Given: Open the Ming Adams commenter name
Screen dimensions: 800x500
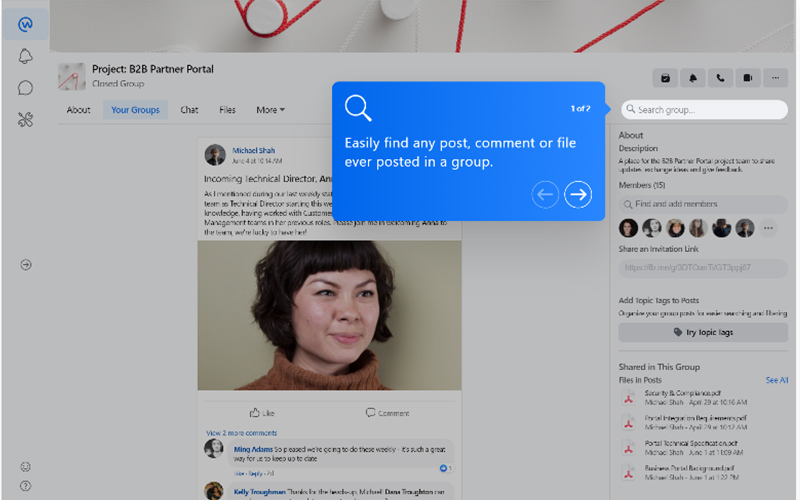Looking at the screenshot, I should (x=253, y=449).
